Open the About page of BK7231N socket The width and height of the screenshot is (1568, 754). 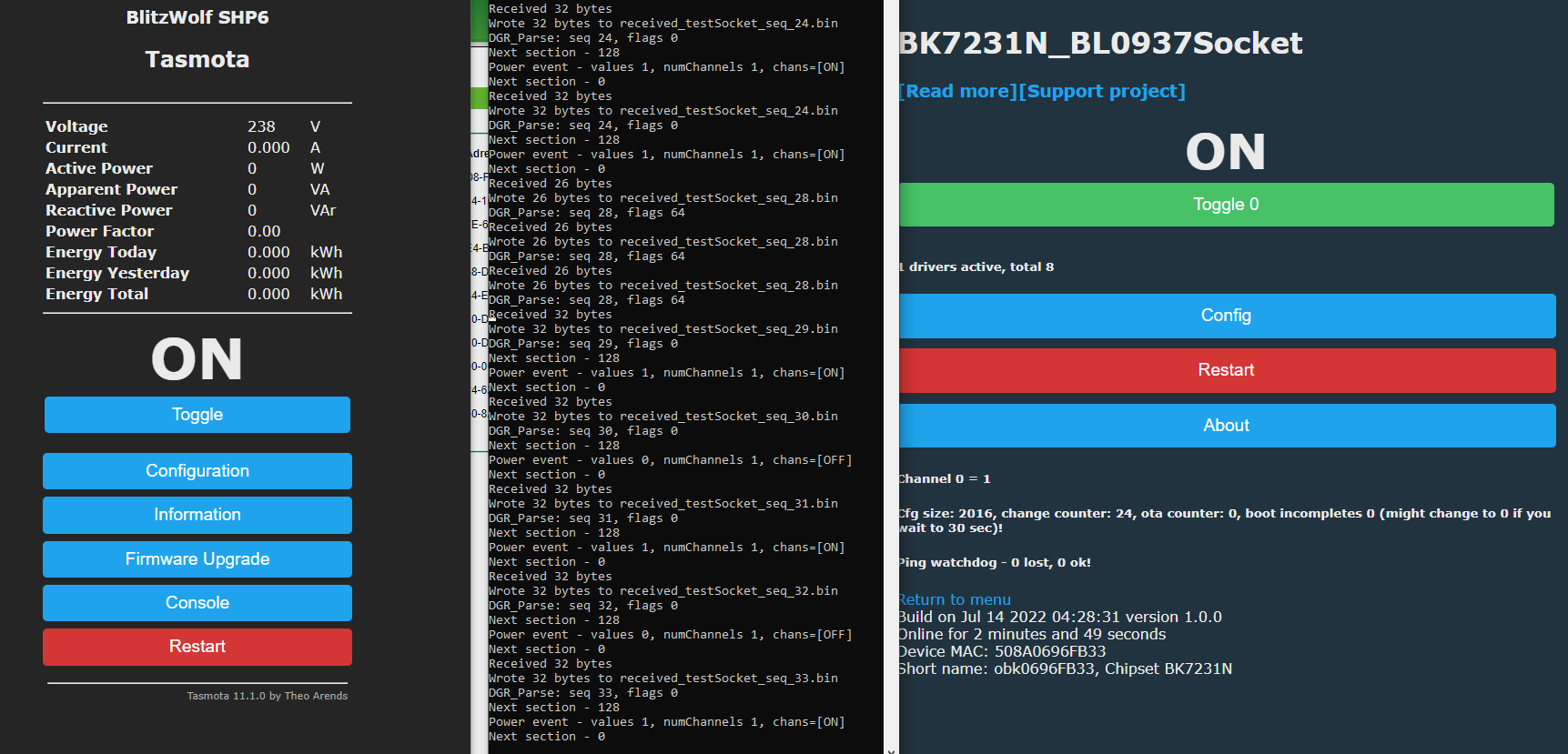[1226, 426]
